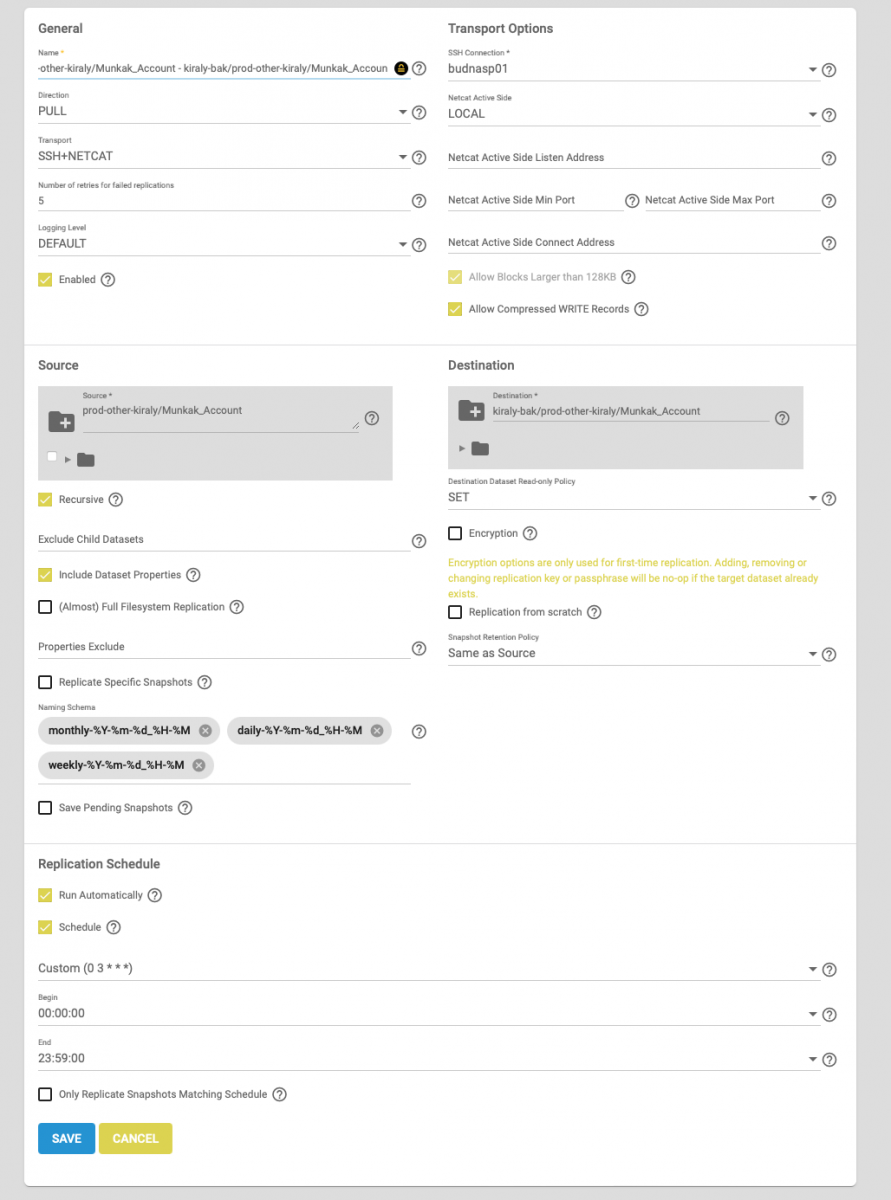This screenshot has height=1200, width=891.
Task: Open the Transport dropdown SSH+NETCAT
Action: pos(224,157)
